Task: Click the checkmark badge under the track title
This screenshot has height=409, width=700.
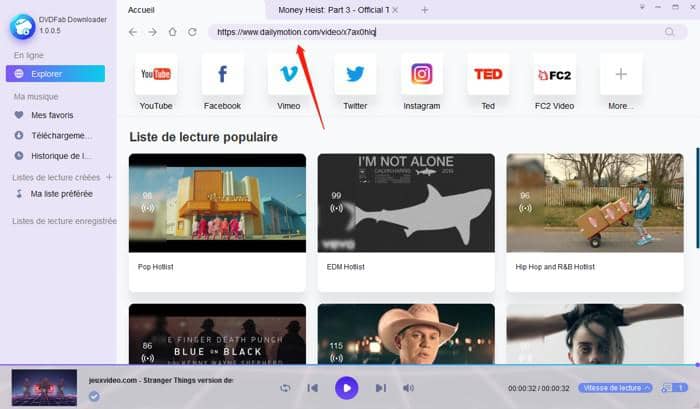Action: pyautogui.click(x=94, y=396)
